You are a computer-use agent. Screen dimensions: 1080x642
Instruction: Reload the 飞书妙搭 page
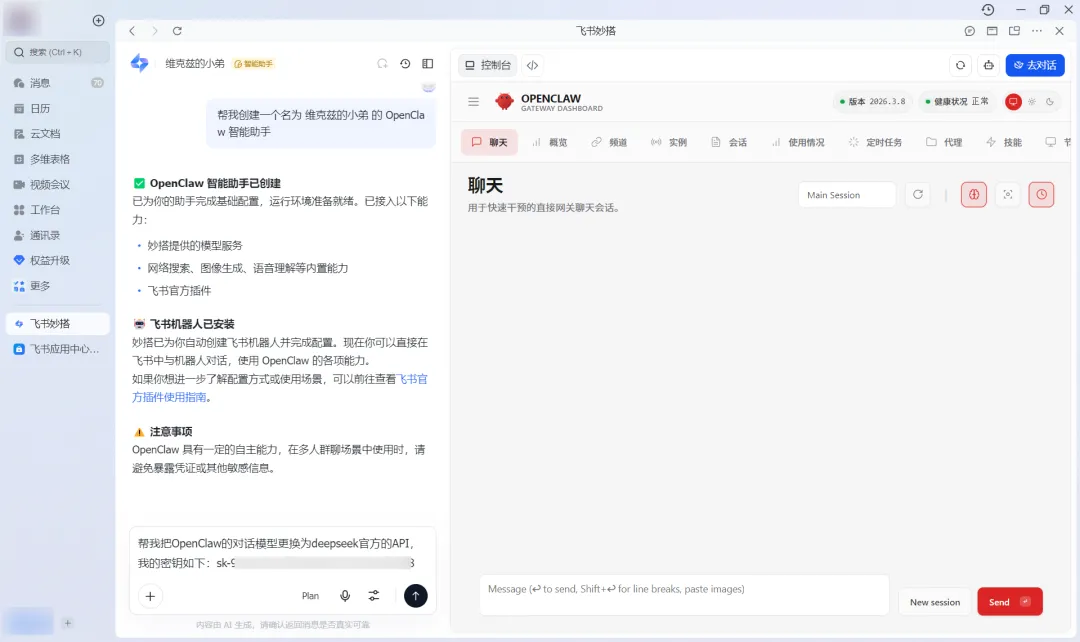click(177, 31)
